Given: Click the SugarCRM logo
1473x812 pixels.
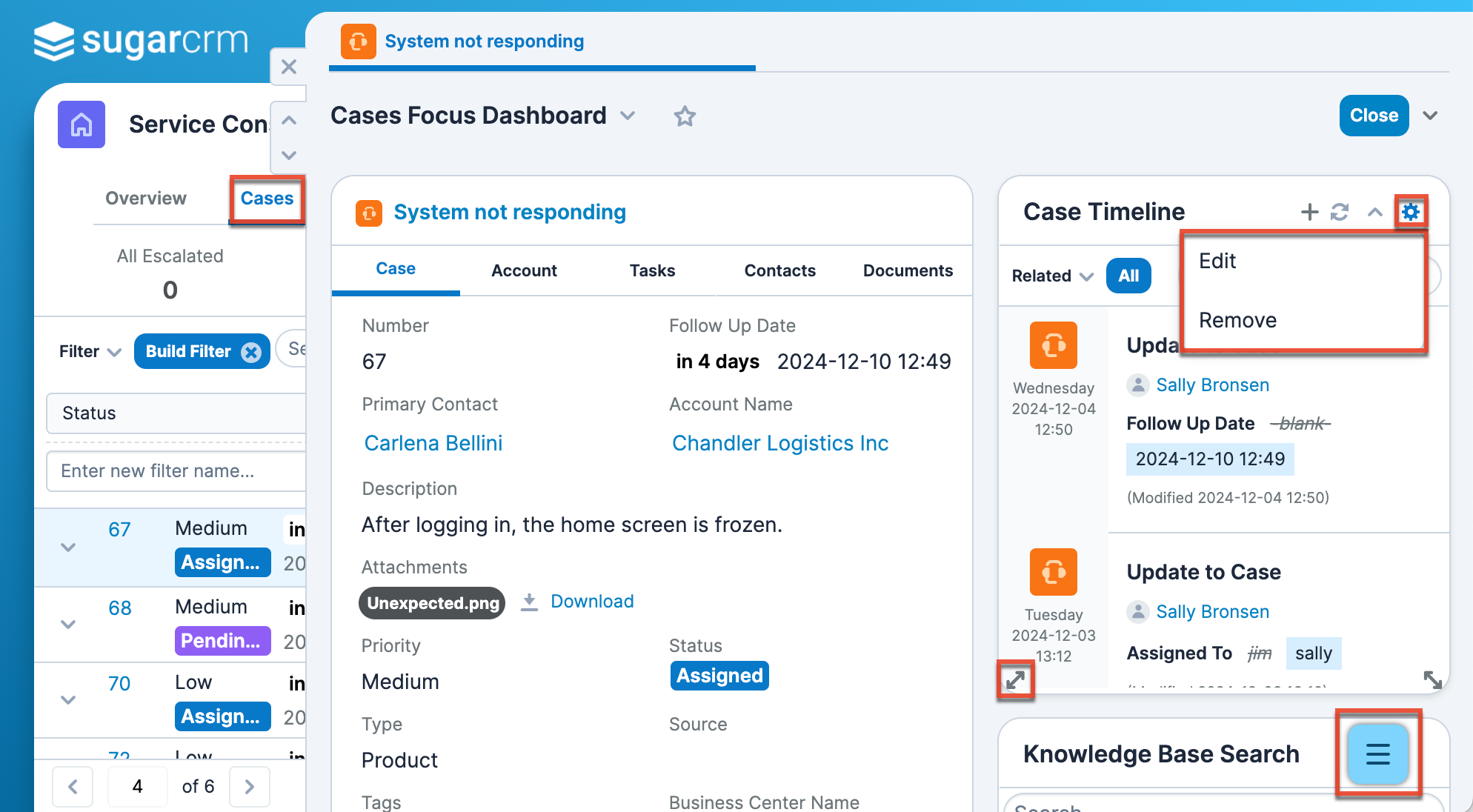Looking at the screenshot, I should [141, 41].
